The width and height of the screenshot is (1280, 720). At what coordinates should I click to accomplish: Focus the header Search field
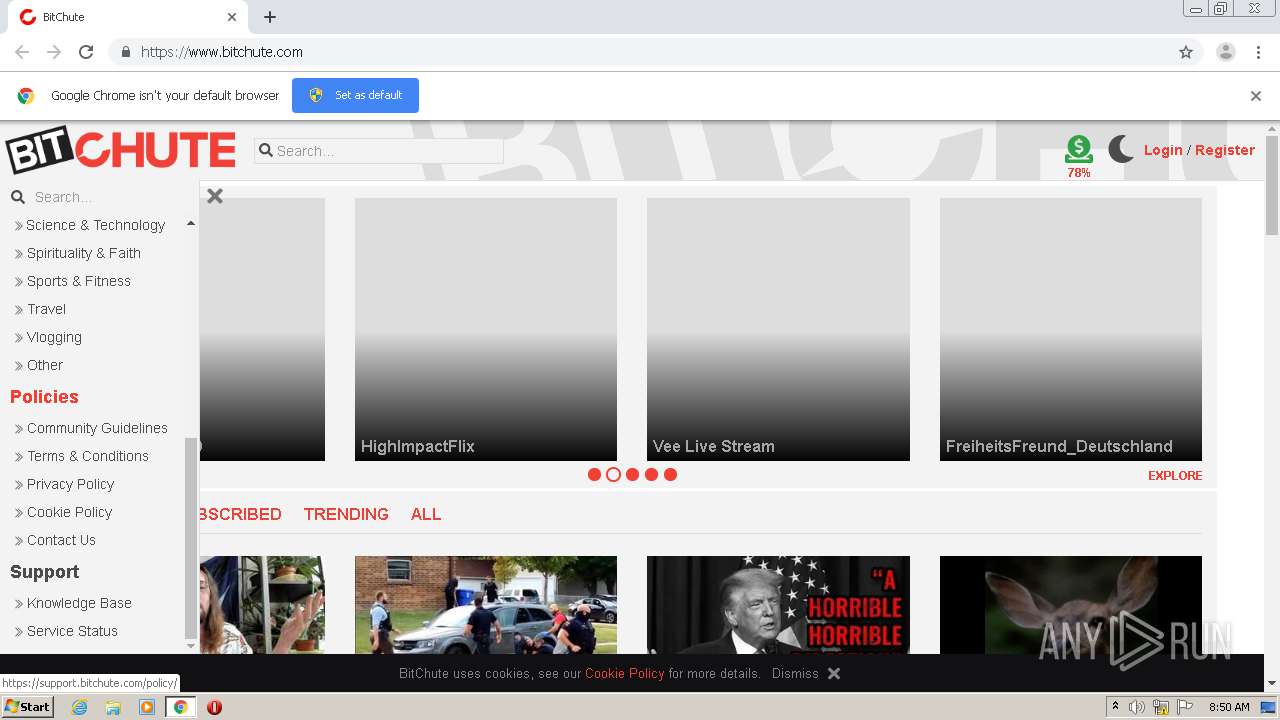click(x=379, y=151)
